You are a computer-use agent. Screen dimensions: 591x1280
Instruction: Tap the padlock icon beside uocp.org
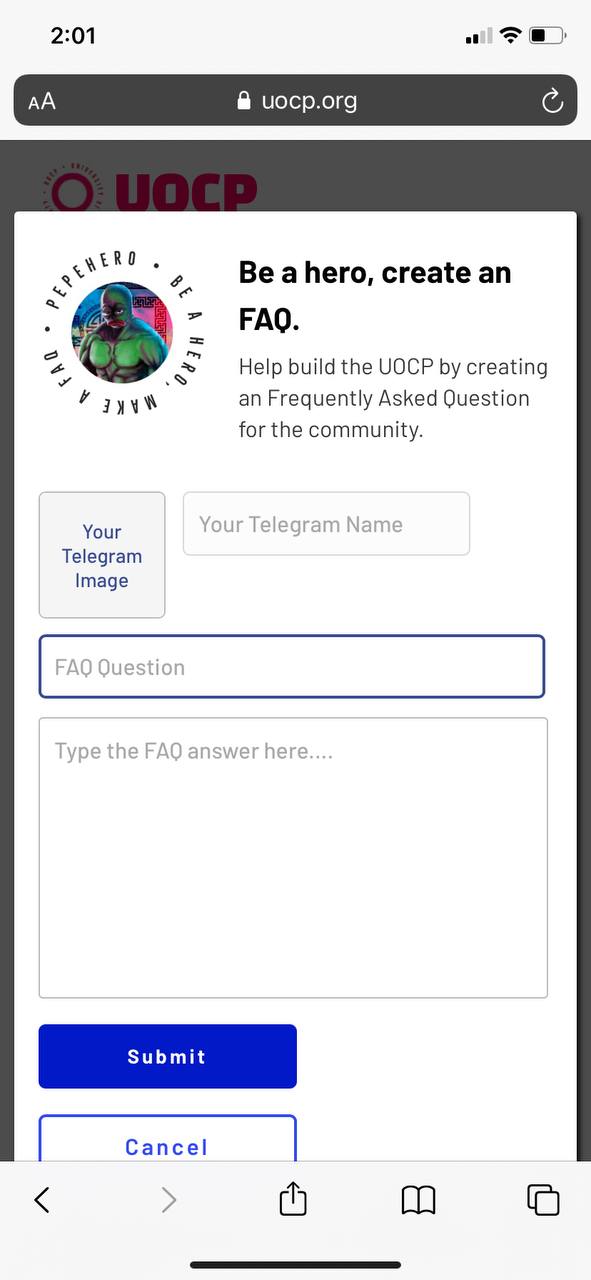243,101
